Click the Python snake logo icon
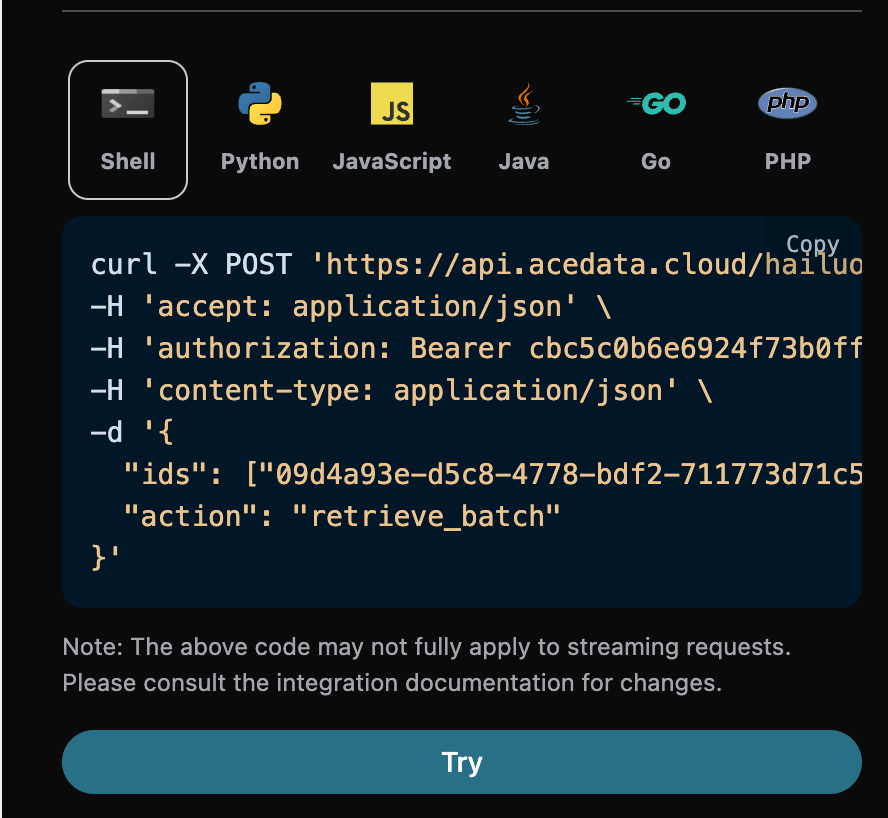This screenshot has height=818, width=888. (x=260, y=104)
